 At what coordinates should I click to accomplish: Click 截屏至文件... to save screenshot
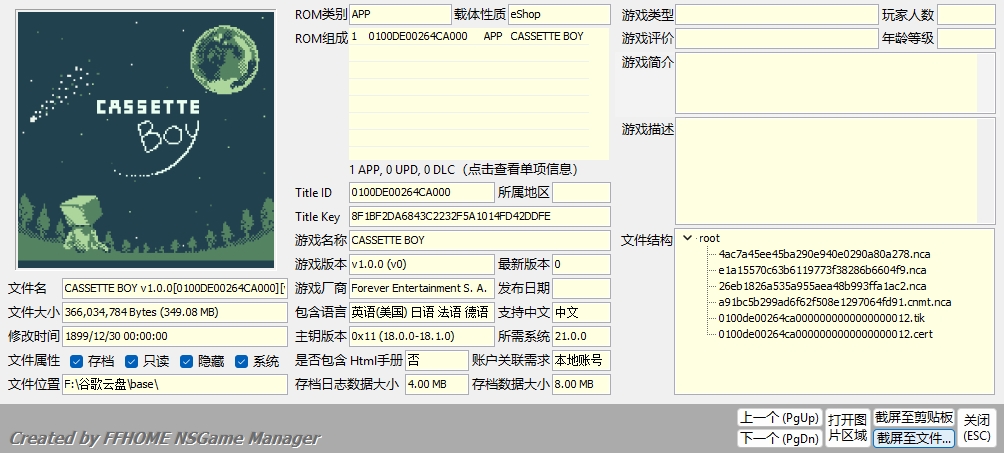(914, 438)
